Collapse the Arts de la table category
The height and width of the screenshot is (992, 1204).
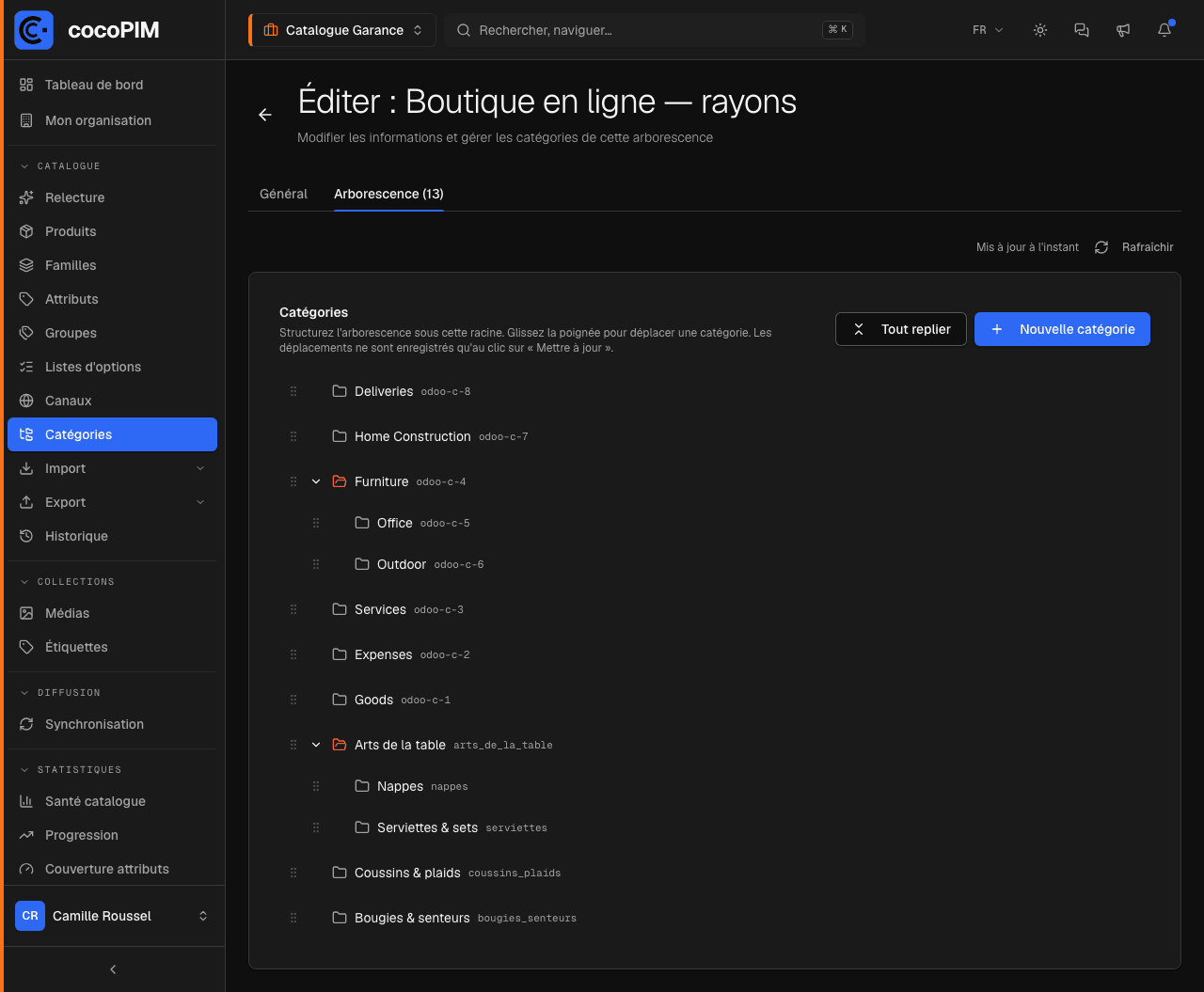point(316,745)
